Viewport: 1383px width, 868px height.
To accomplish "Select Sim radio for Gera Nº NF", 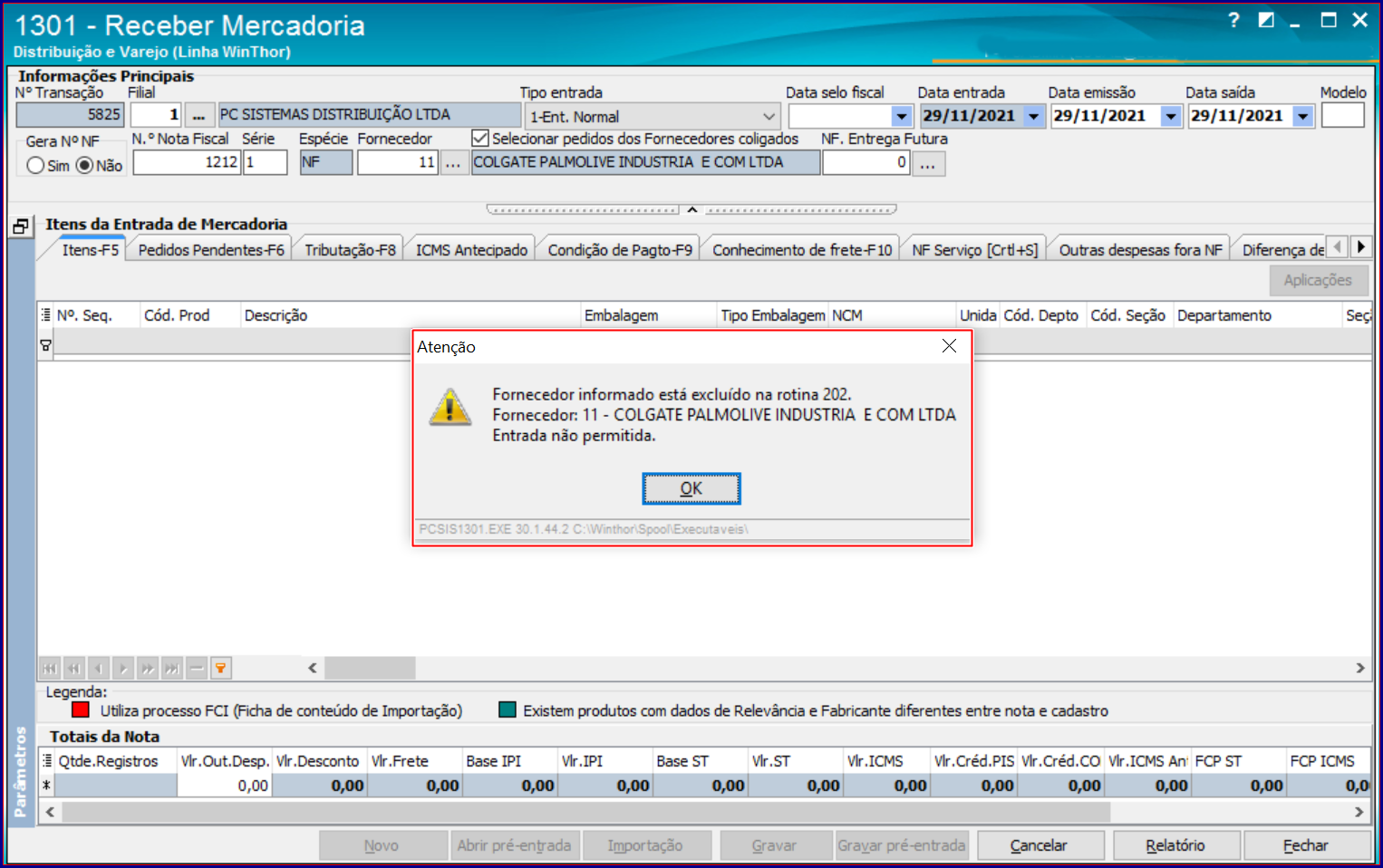I will tap(35, 166).
